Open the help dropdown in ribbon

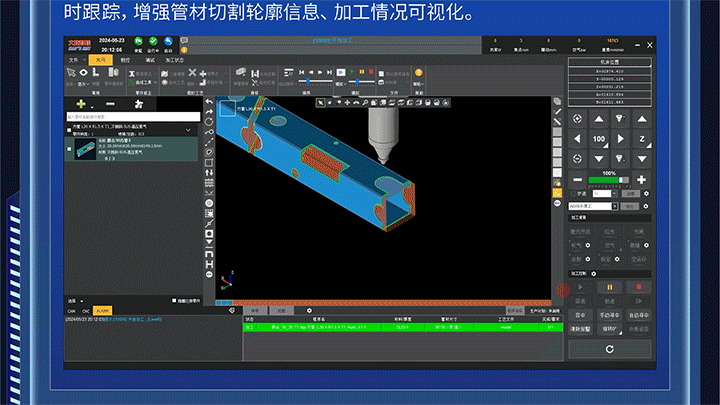418,84
